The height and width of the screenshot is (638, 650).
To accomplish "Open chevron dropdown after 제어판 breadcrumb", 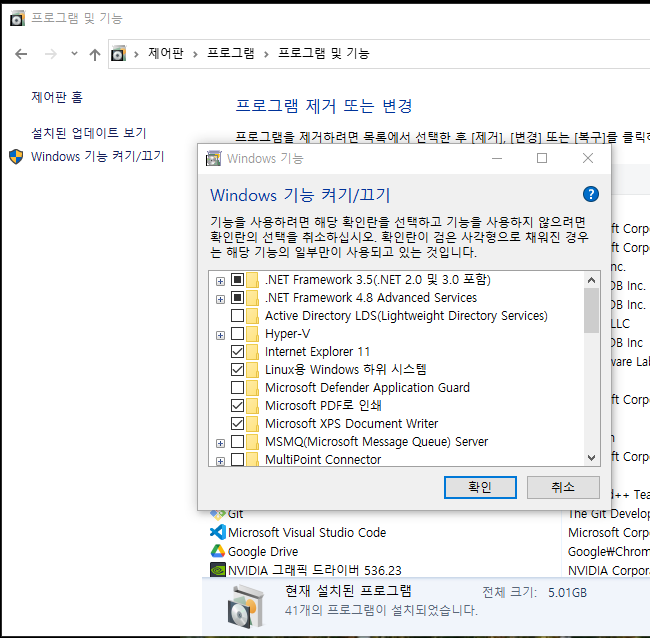I will point(195,54).
